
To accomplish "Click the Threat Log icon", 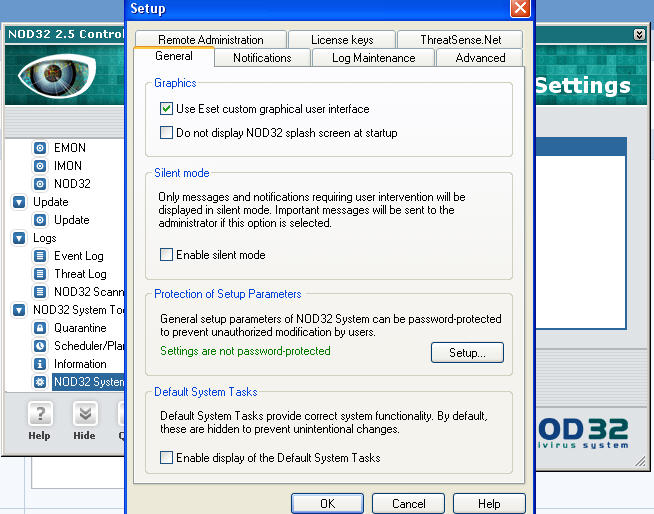I will tap(40, 274).
